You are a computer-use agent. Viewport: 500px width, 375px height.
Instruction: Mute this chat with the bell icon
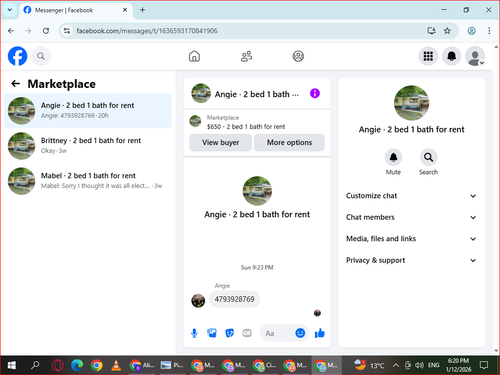point(393,157)
